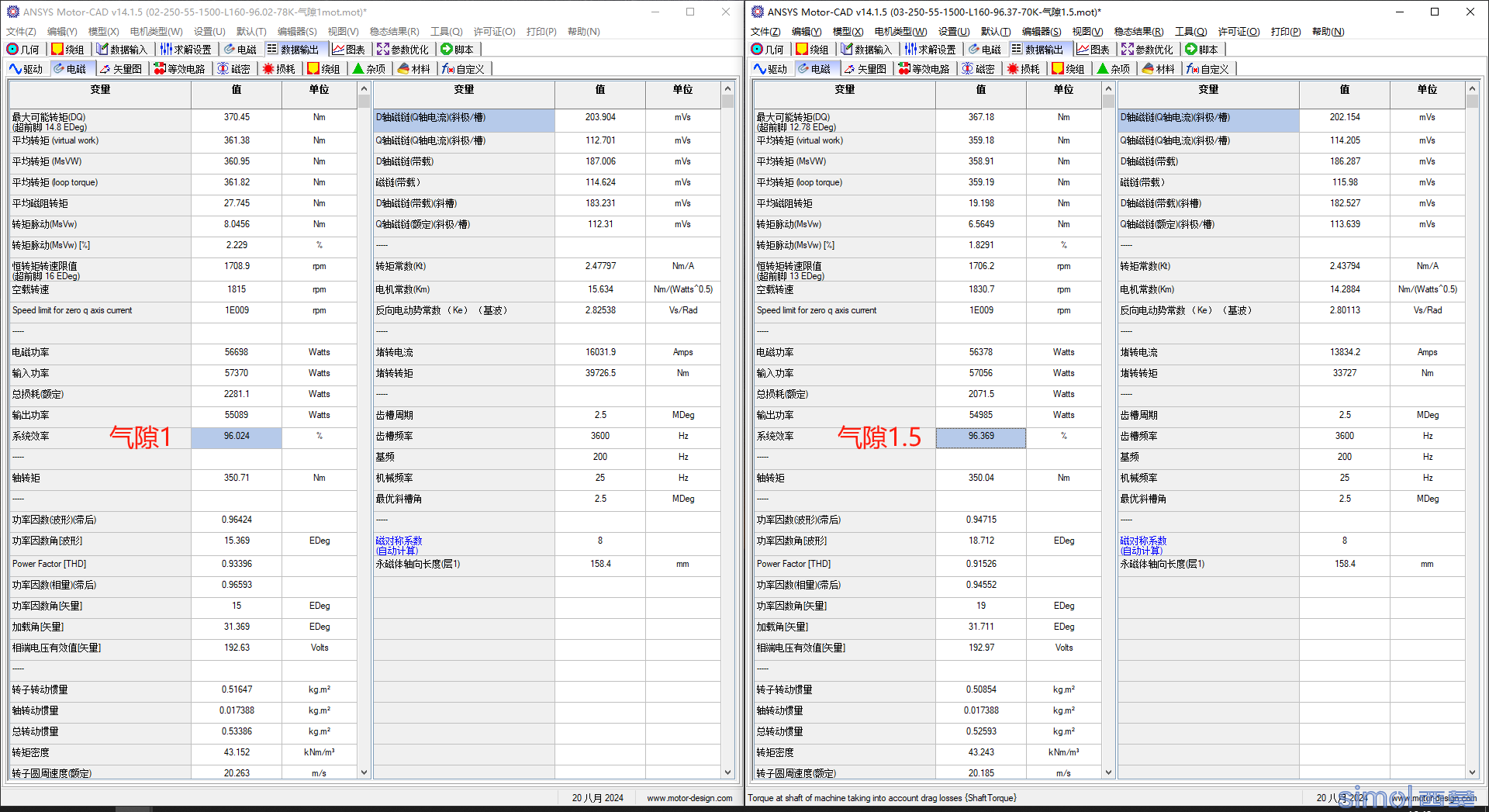
Task: Select 数据输出 tab in left window
Action: click(292, 49)
